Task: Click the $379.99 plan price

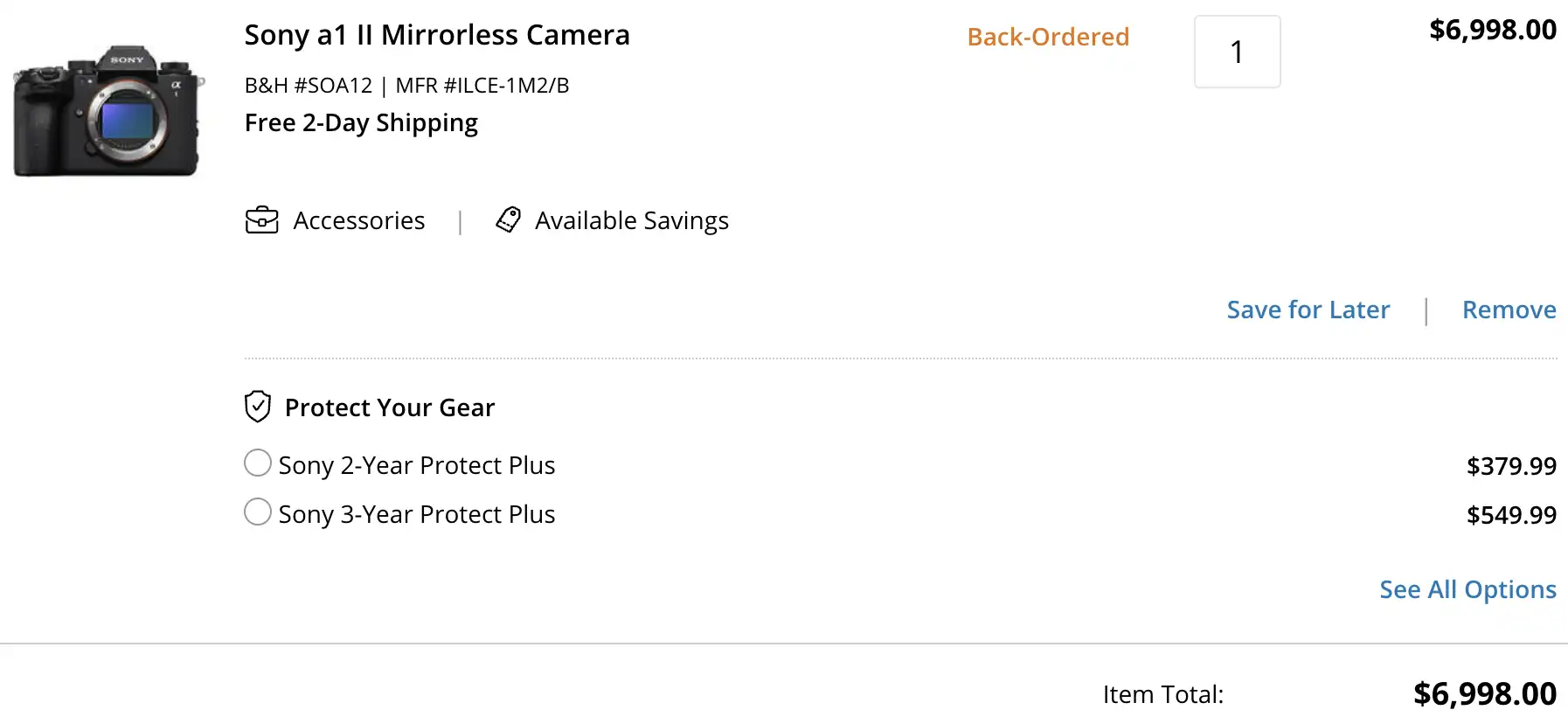Action: coord(1511,466)
